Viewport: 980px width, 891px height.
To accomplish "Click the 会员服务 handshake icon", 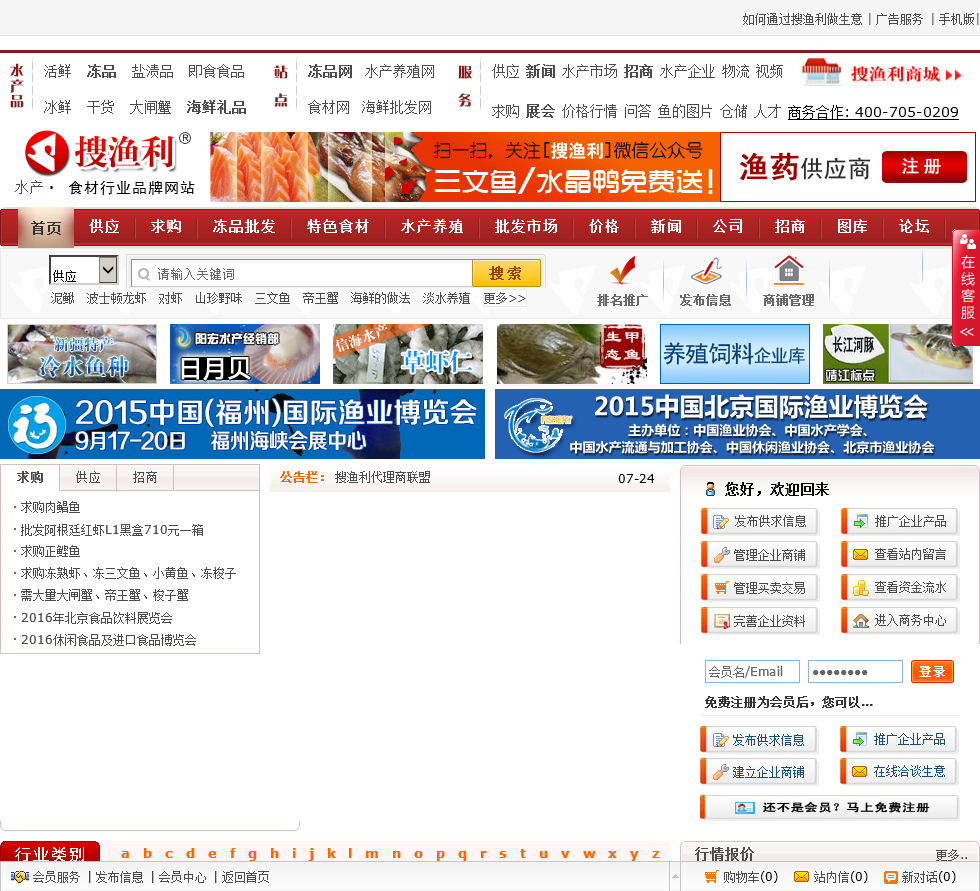I will (20, 877).
